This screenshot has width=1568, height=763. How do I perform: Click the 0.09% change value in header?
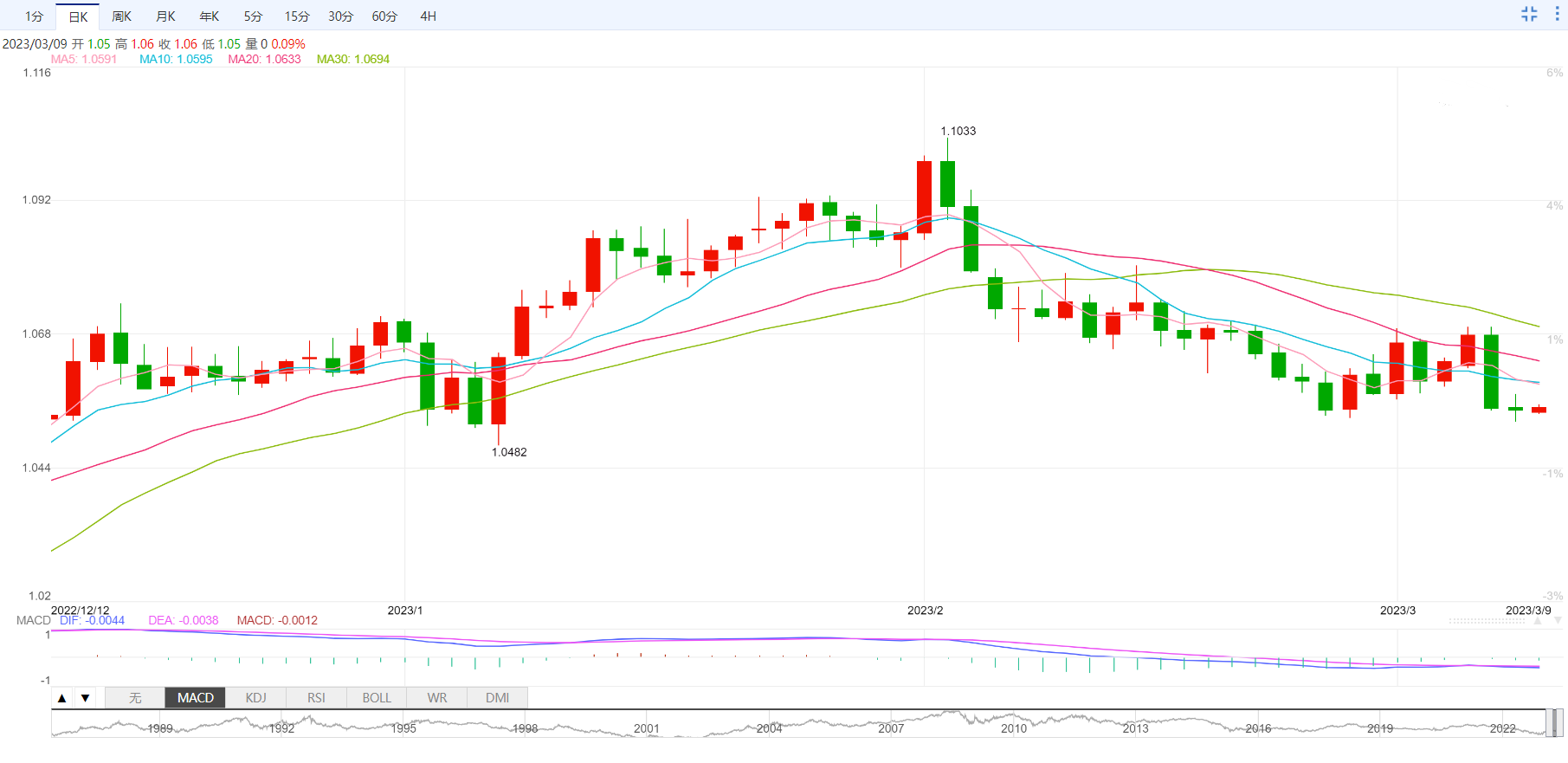point(288,43)
